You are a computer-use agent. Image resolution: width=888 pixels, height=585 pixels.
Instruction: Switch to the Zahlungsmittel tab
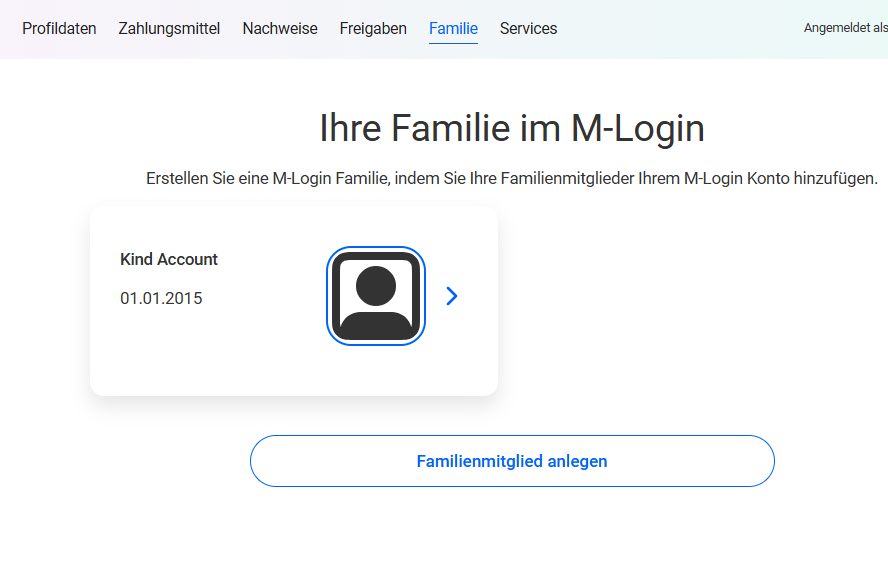169,29
